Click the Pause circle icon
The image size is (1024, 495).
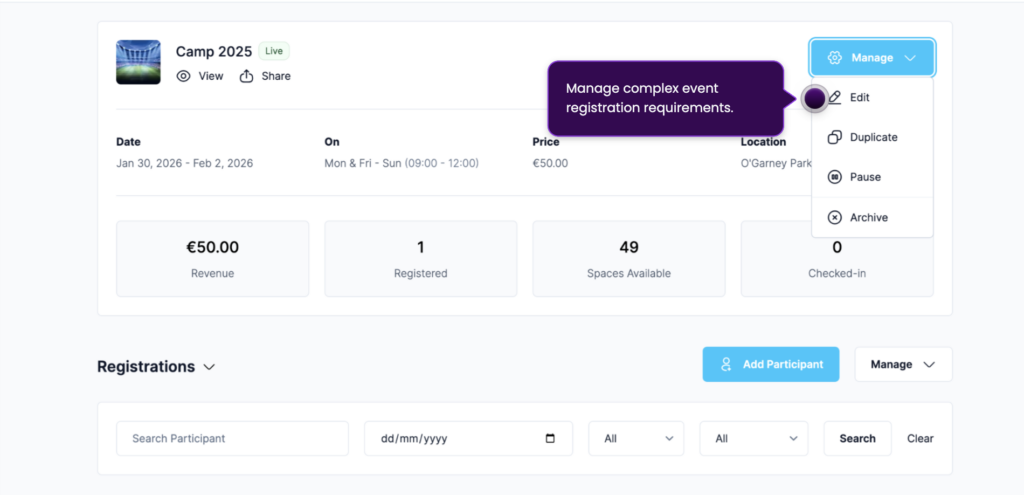pos(835,177)
